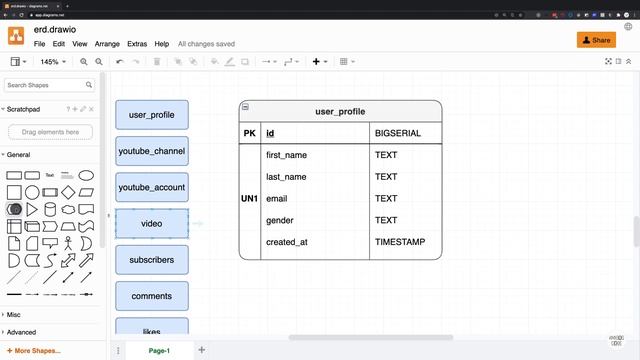Collapse the toolbar with chevron icon
Viewport: 640px width, 360px height.
629,61
